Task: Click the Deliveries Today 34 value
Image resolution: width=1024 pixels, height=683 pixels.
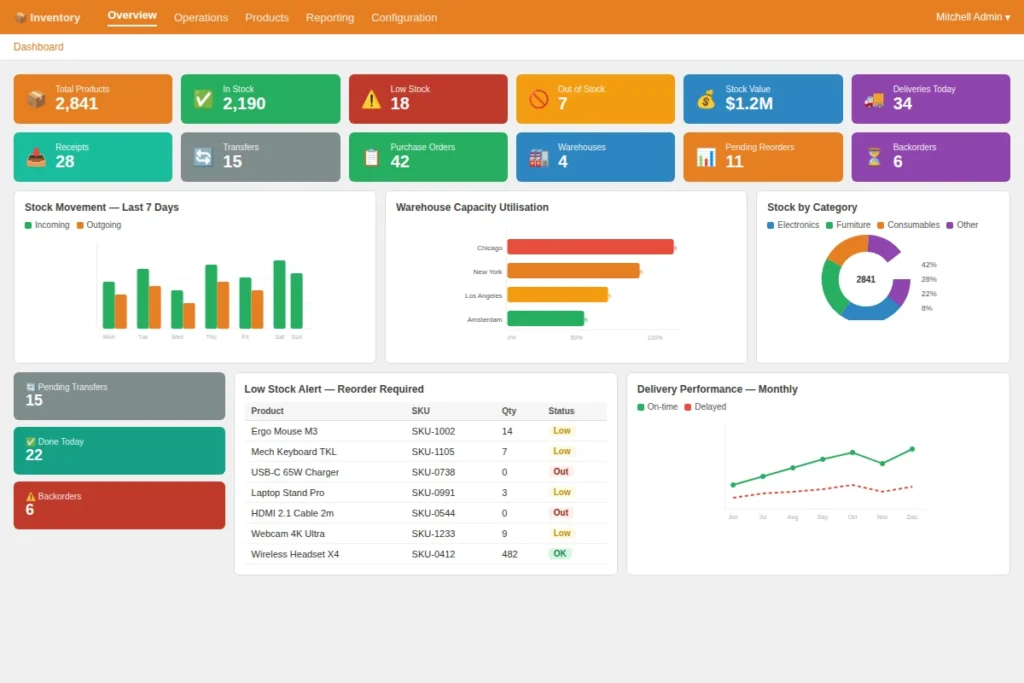Action: pos(903,104)
